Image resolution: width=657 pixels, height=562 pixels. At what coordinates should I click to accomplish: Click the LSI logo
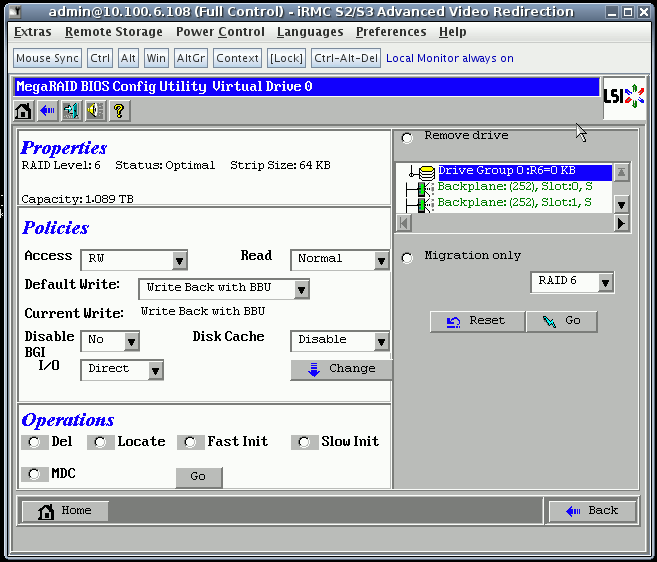tap(624, 97)
